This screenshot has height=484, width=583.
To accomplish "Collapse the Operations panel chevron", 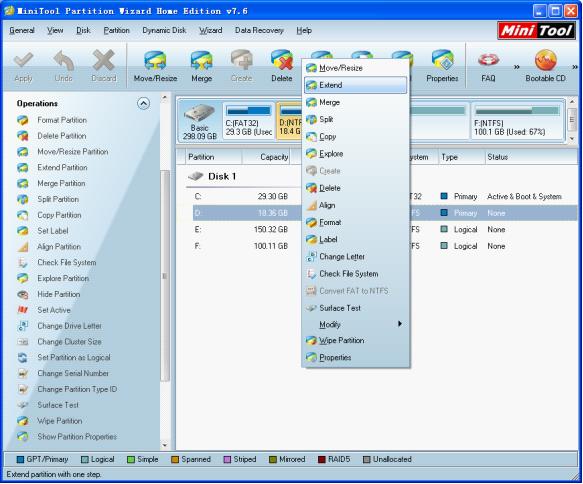I will (144, 103).
